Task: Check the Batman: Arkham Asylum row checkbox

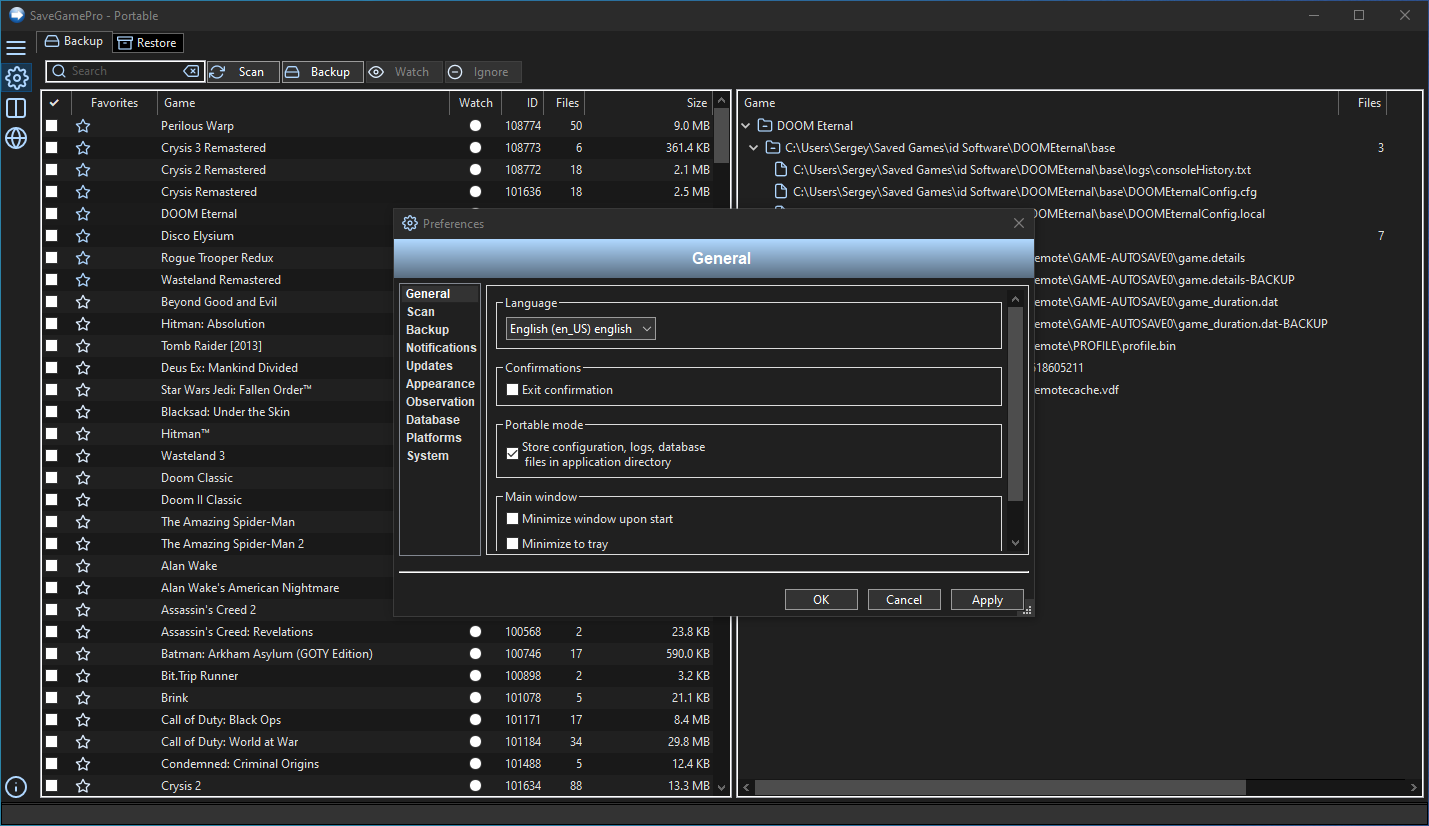Action: click(52, 654)
